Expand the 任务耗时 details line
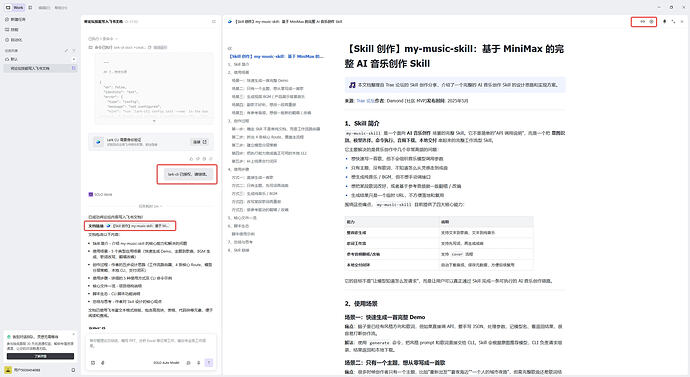Image resolution: width=690 pixels, height=377 pixels. [150, 206]
